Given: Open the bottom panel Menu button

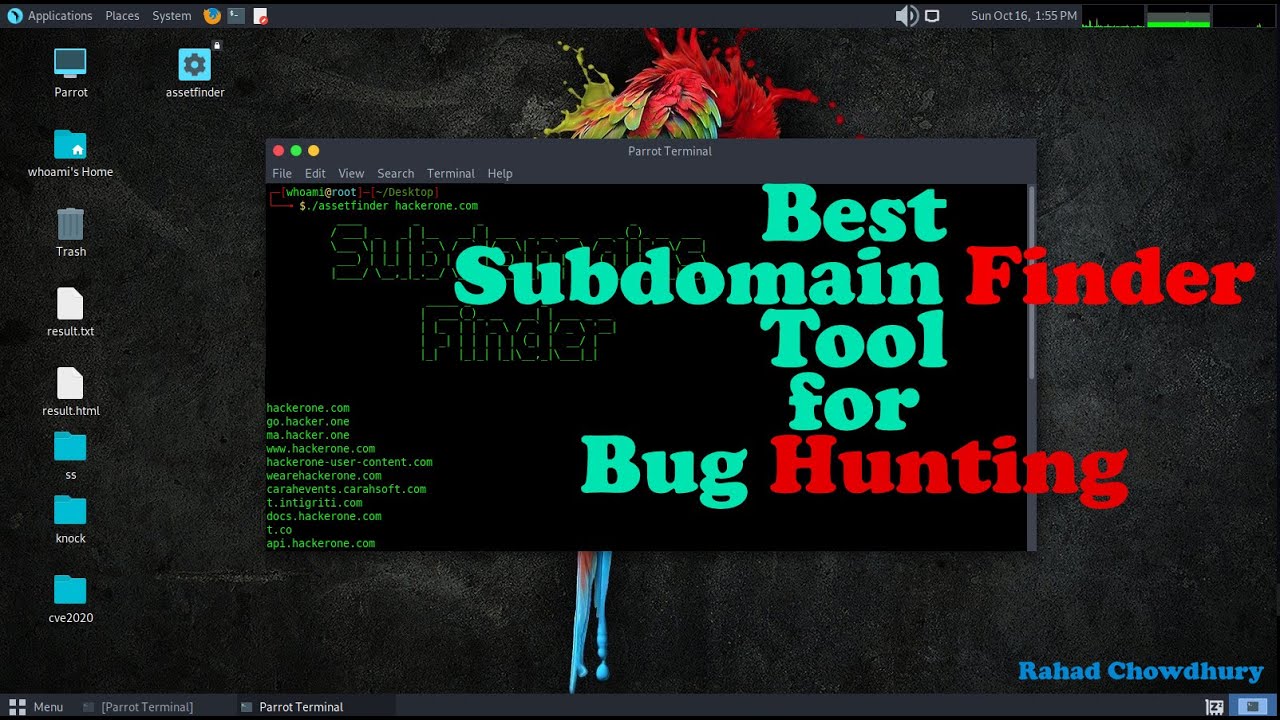Looking at the screenshot, I should tap(36, 707).
